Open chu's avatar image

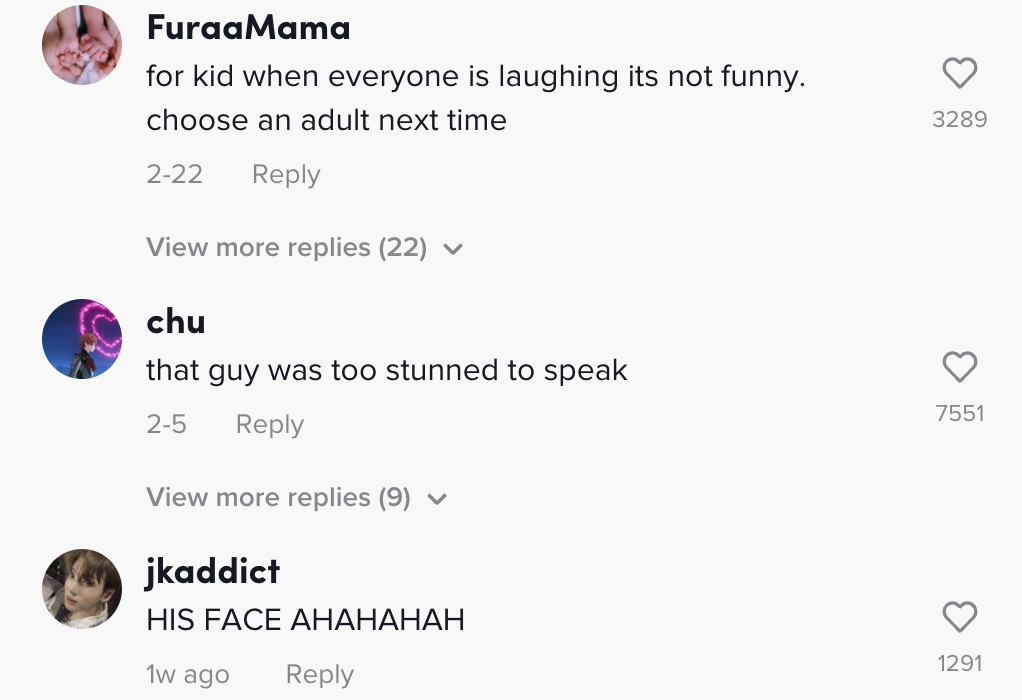coord(82,339)
